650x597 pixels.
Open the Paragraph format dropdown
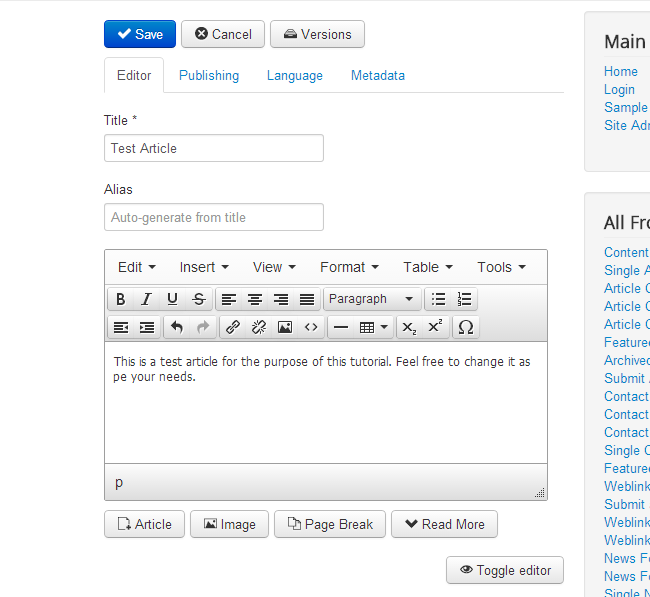click(x=372, y=299)
